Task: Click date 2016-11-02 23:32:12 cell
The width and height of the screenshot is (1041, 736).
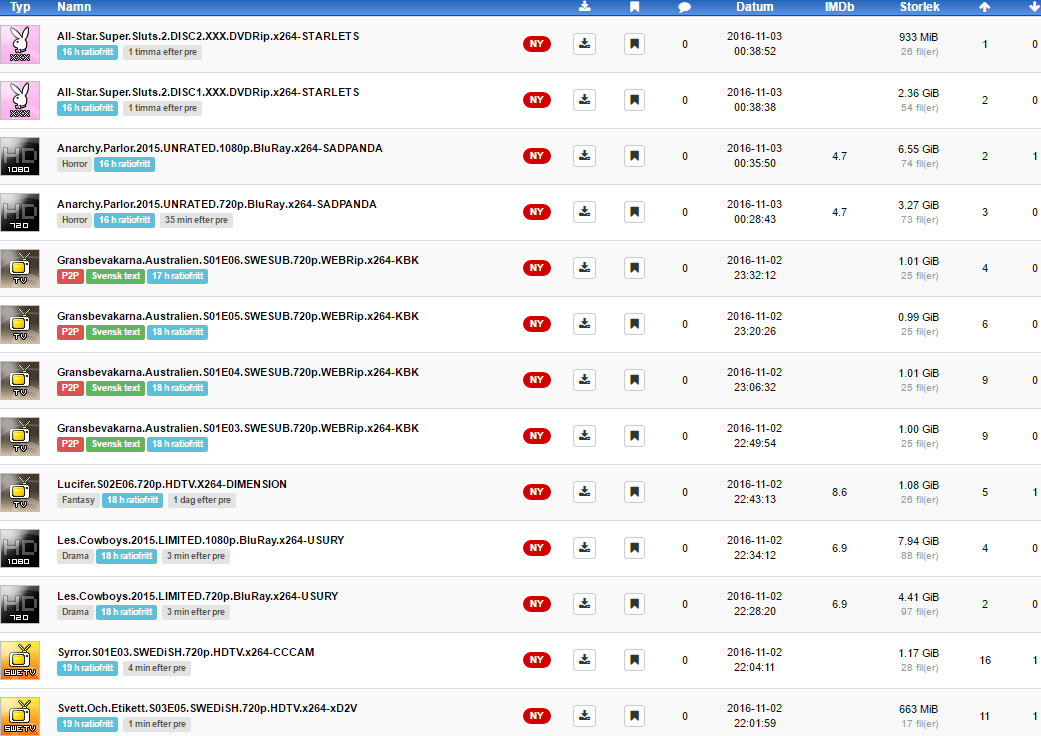Action: pos(755,267)
